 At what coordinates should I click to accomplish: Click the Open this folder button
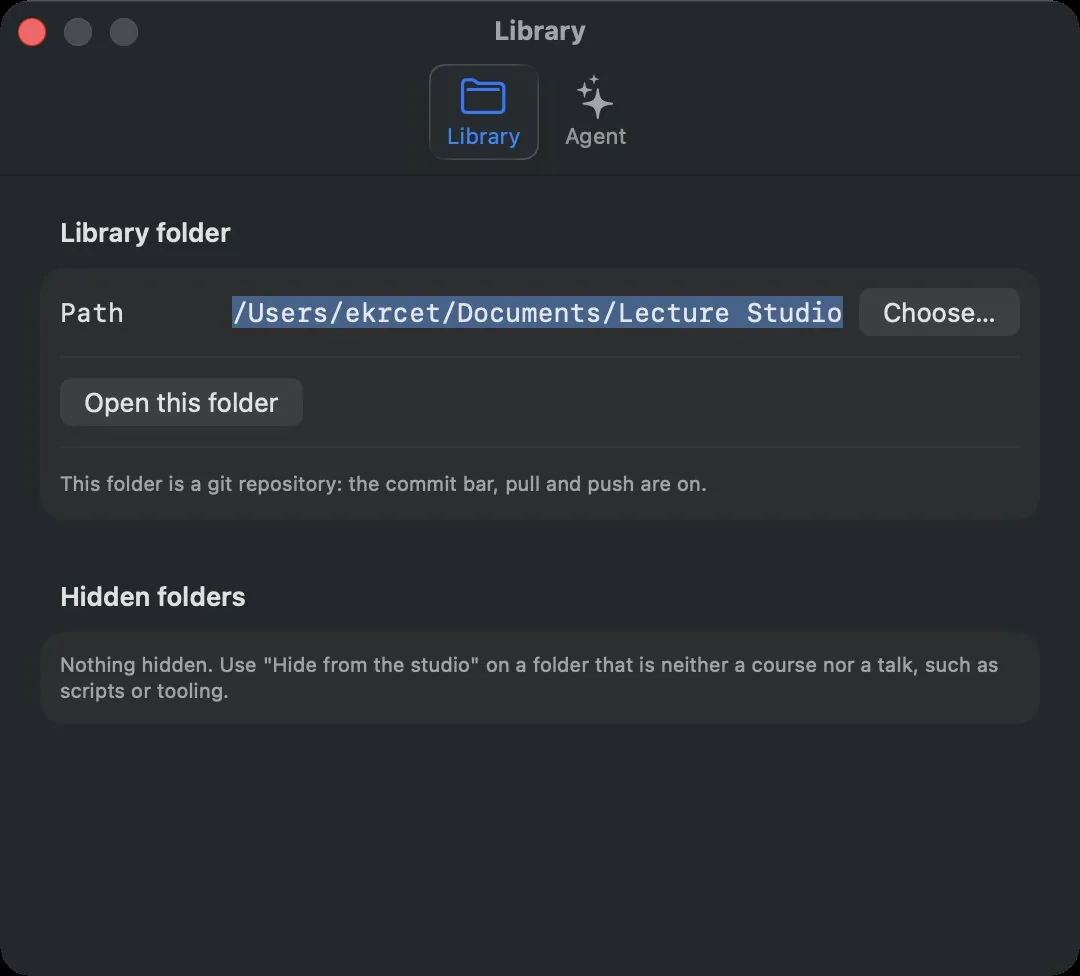tap(181, 402)
